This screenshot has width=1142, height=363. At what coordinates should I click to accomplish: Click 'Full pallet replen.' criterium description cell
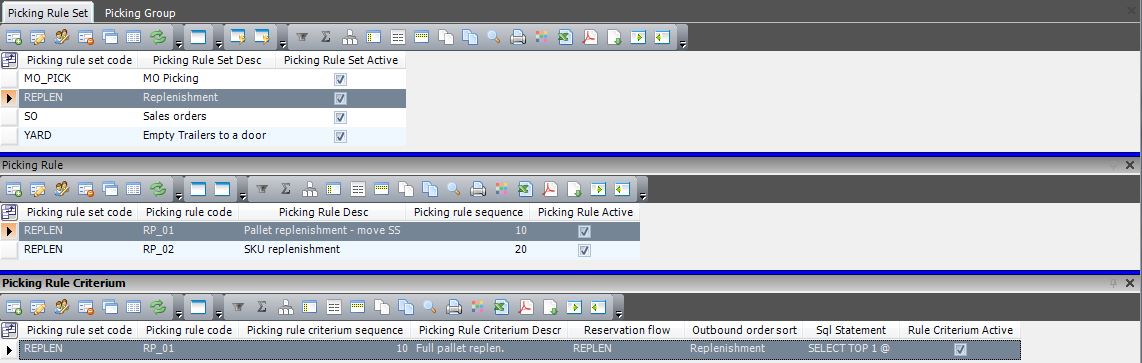pos(491,349)
